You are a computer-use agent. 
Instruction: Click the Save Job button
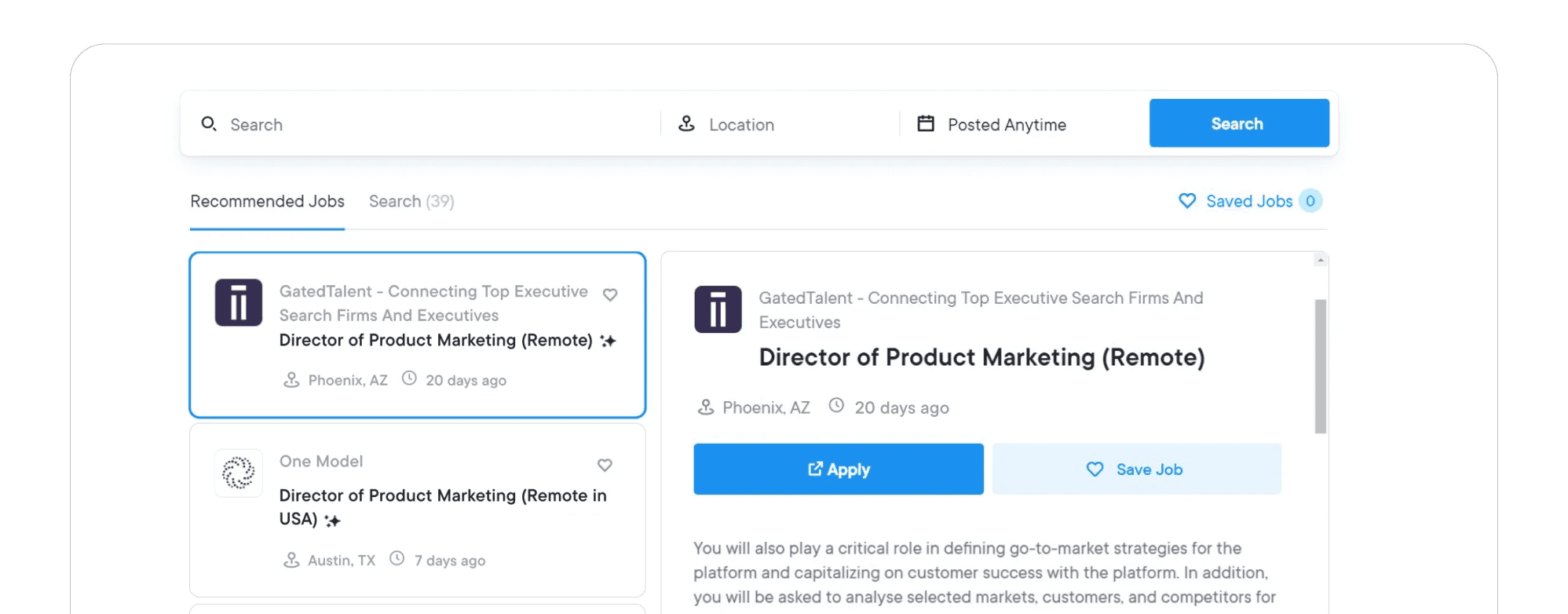[x=1137, y=469]
